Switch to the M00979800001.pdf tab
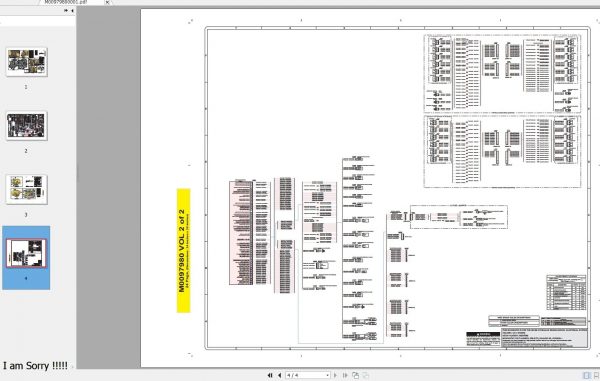Screen dimensions: 600x381 pos(66,2)
